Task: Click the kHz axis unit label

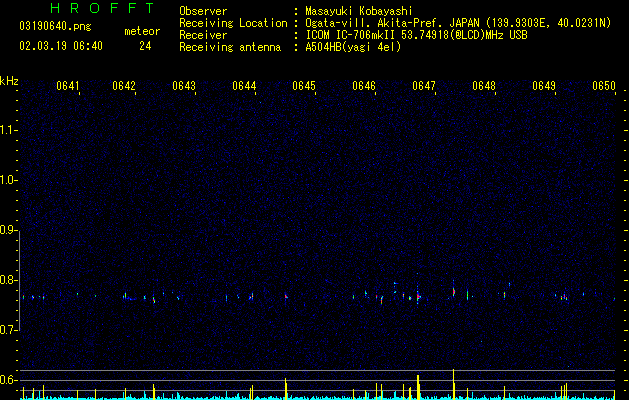Action: pyautogui.click(x=9, y=81)
